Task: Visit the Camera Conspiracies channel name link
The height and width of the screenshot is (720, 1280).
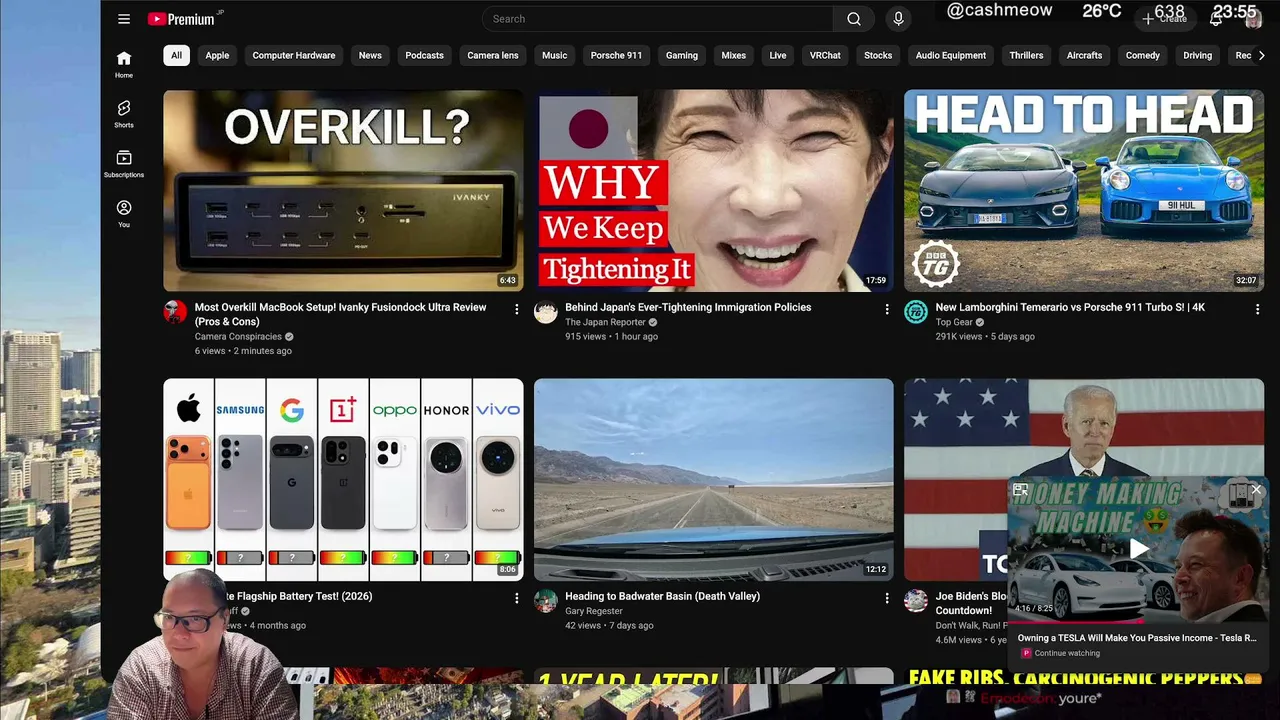Action: [238, 336]
